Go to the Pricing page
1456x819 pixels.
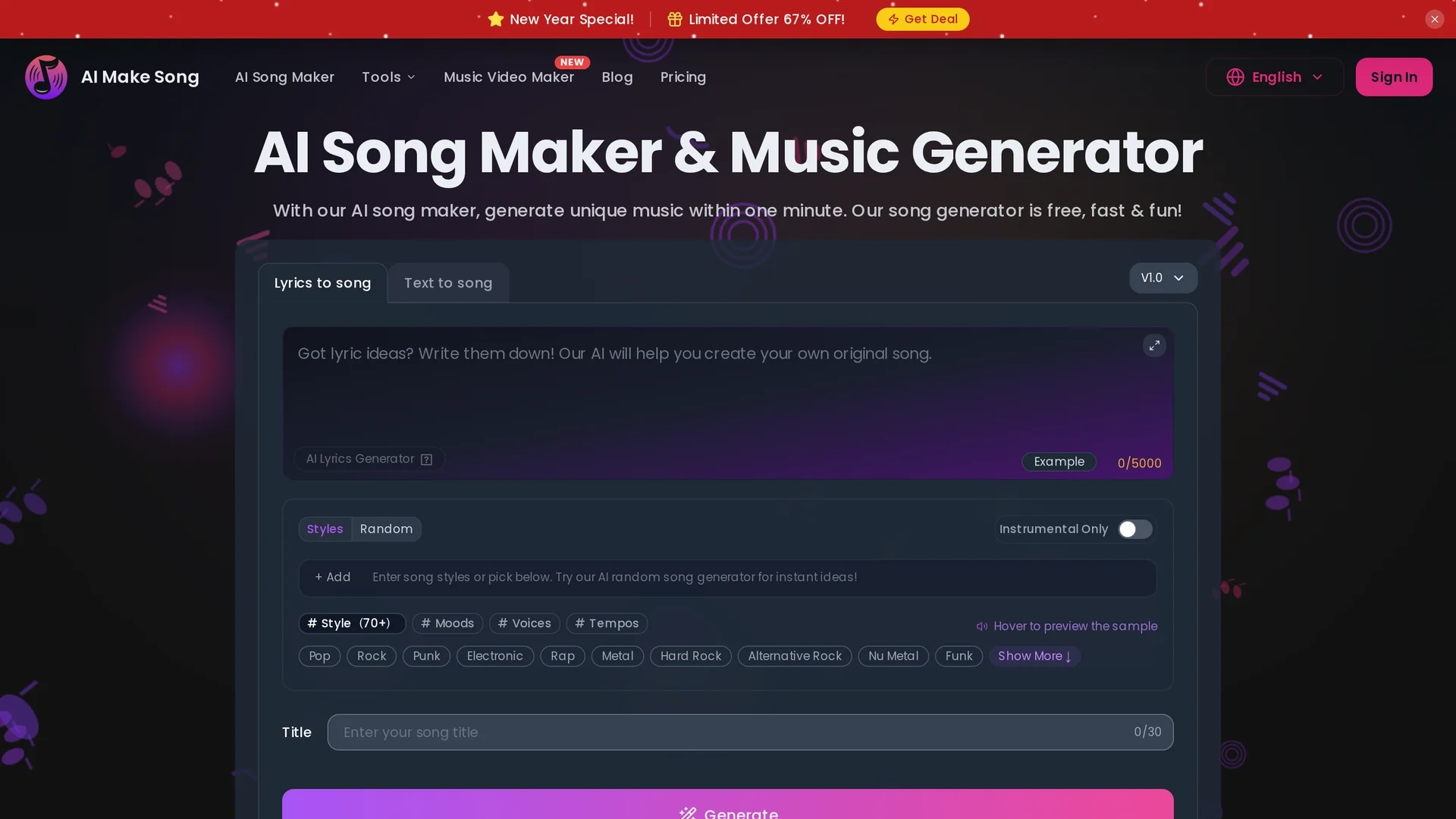click(682, 77)
